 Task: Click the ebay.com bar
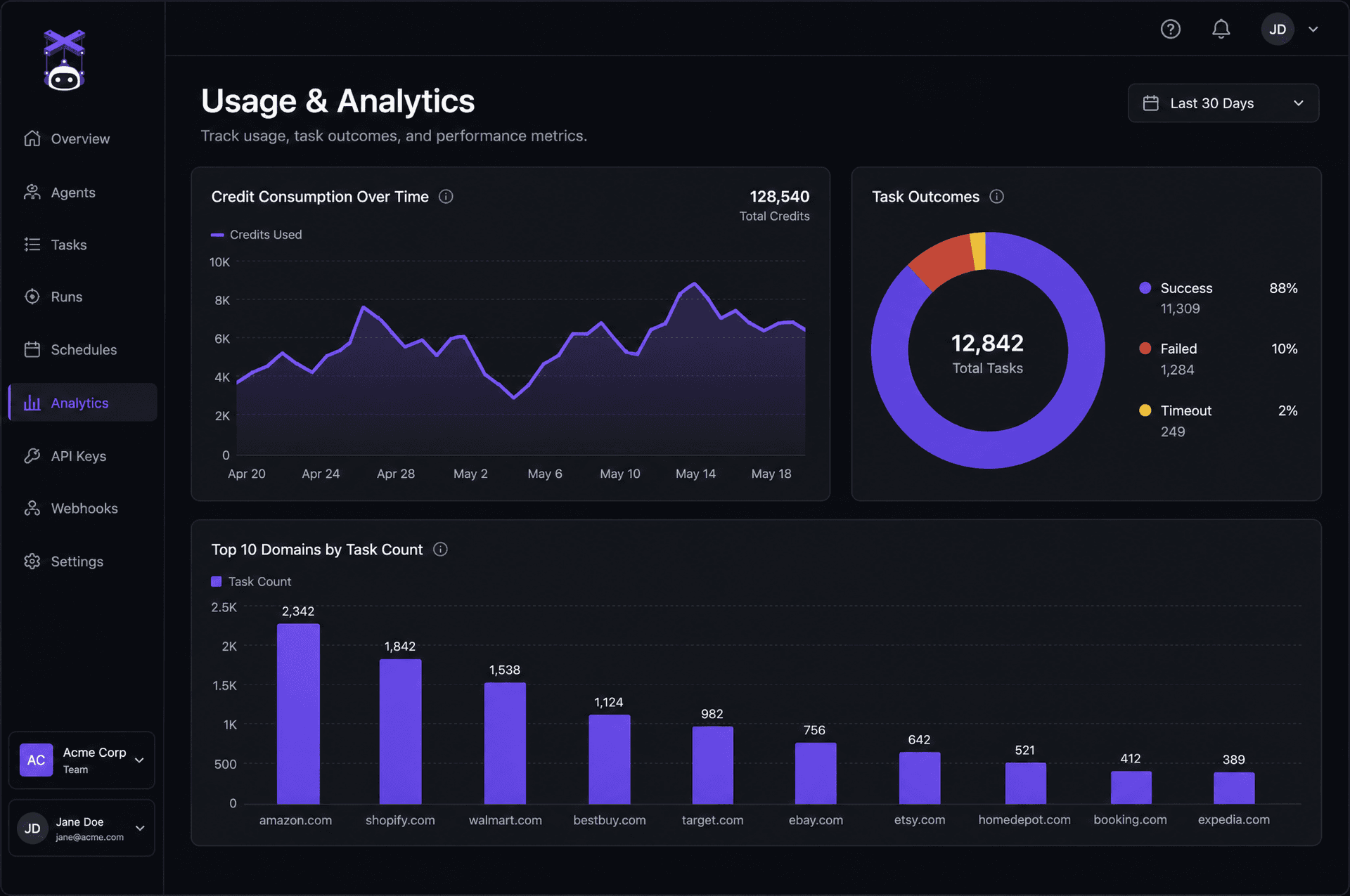click(x=816, y=774)
